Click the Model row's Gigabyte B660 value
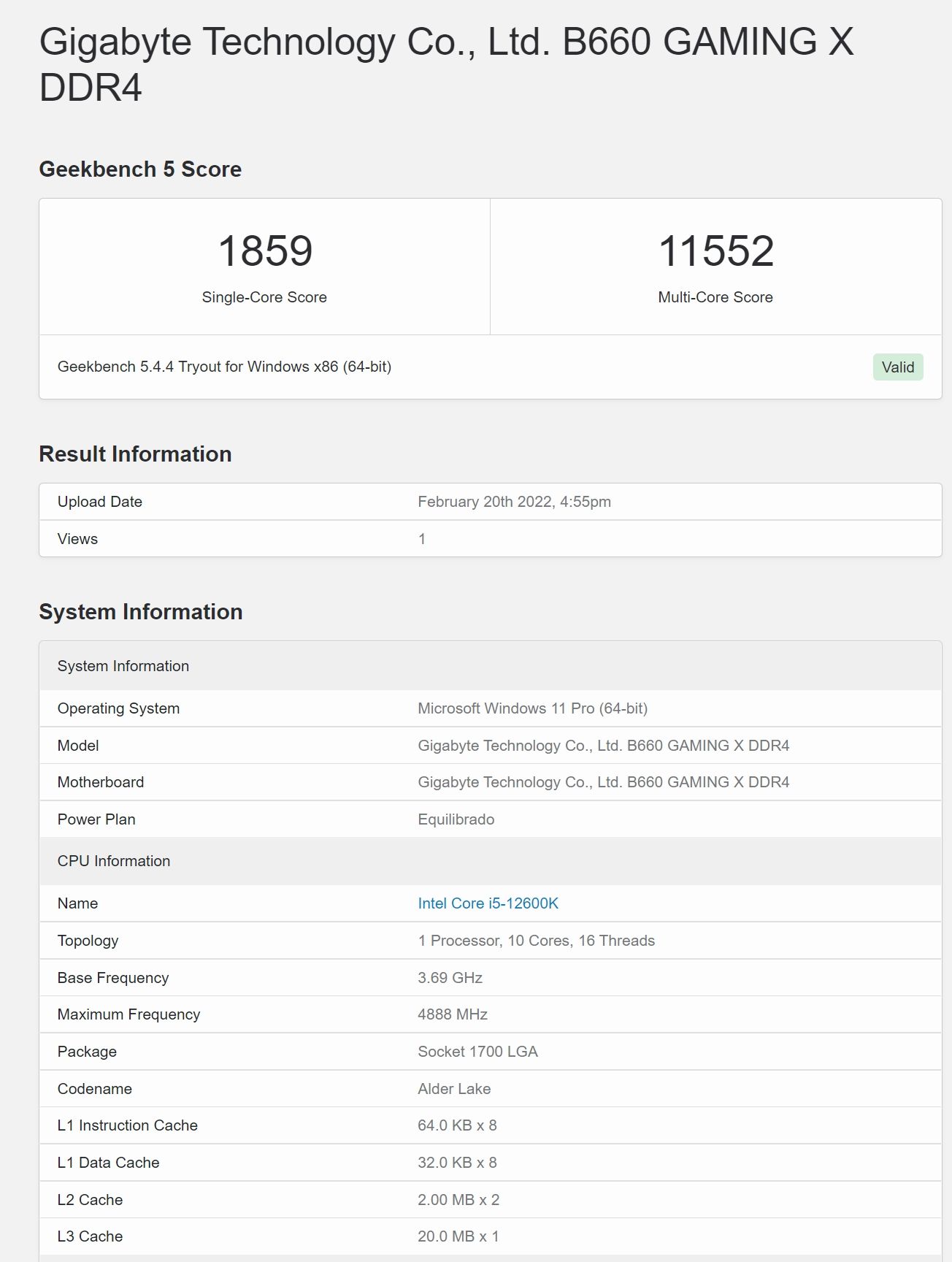Image resolution: width=952 pixels, height=1262 pixels. (603, 746)
